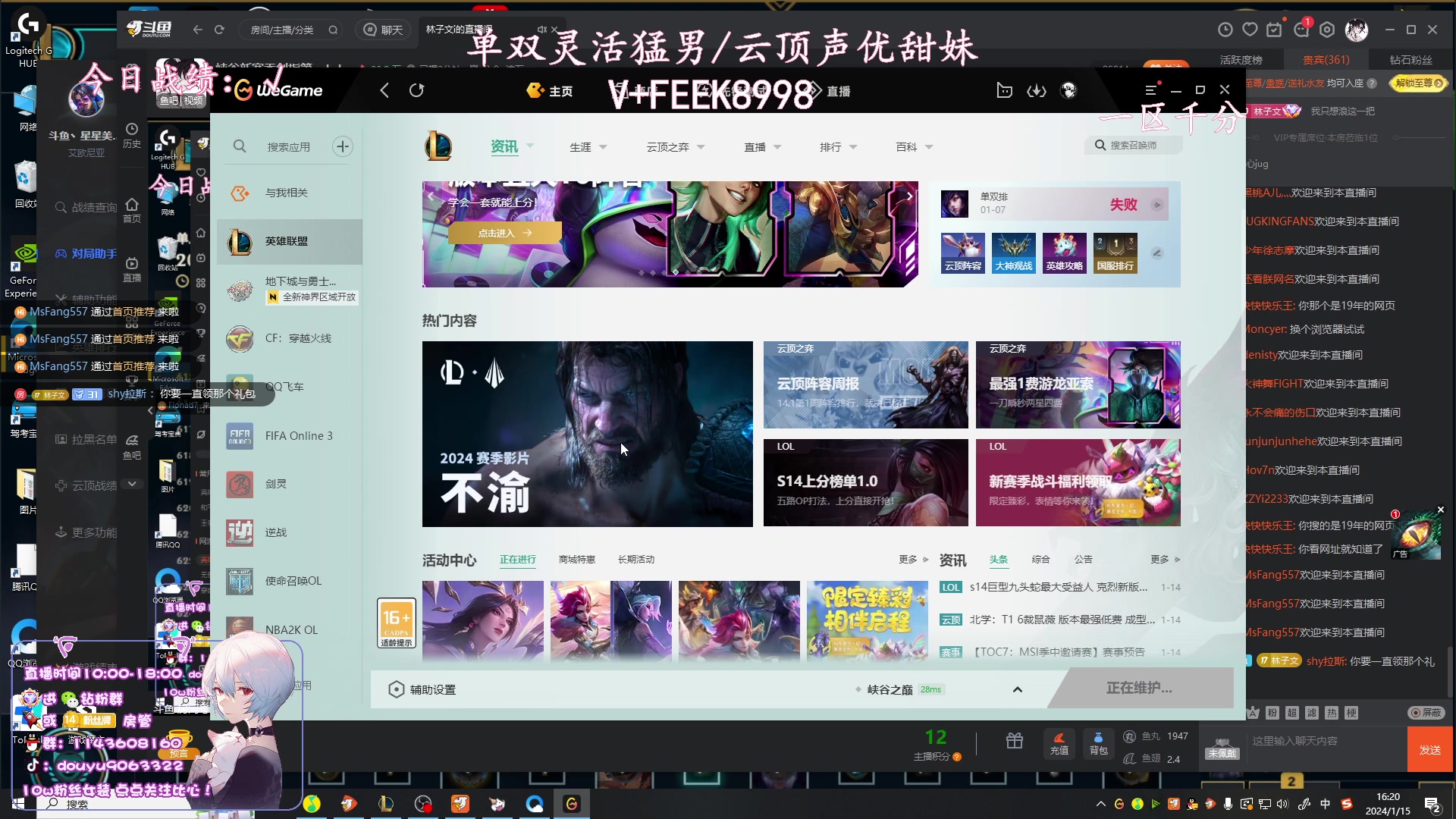This screenshot has width=1456, height=819.
Task: Expand server selector 峡谷之巅 chevron
Action: point(1017,689)
